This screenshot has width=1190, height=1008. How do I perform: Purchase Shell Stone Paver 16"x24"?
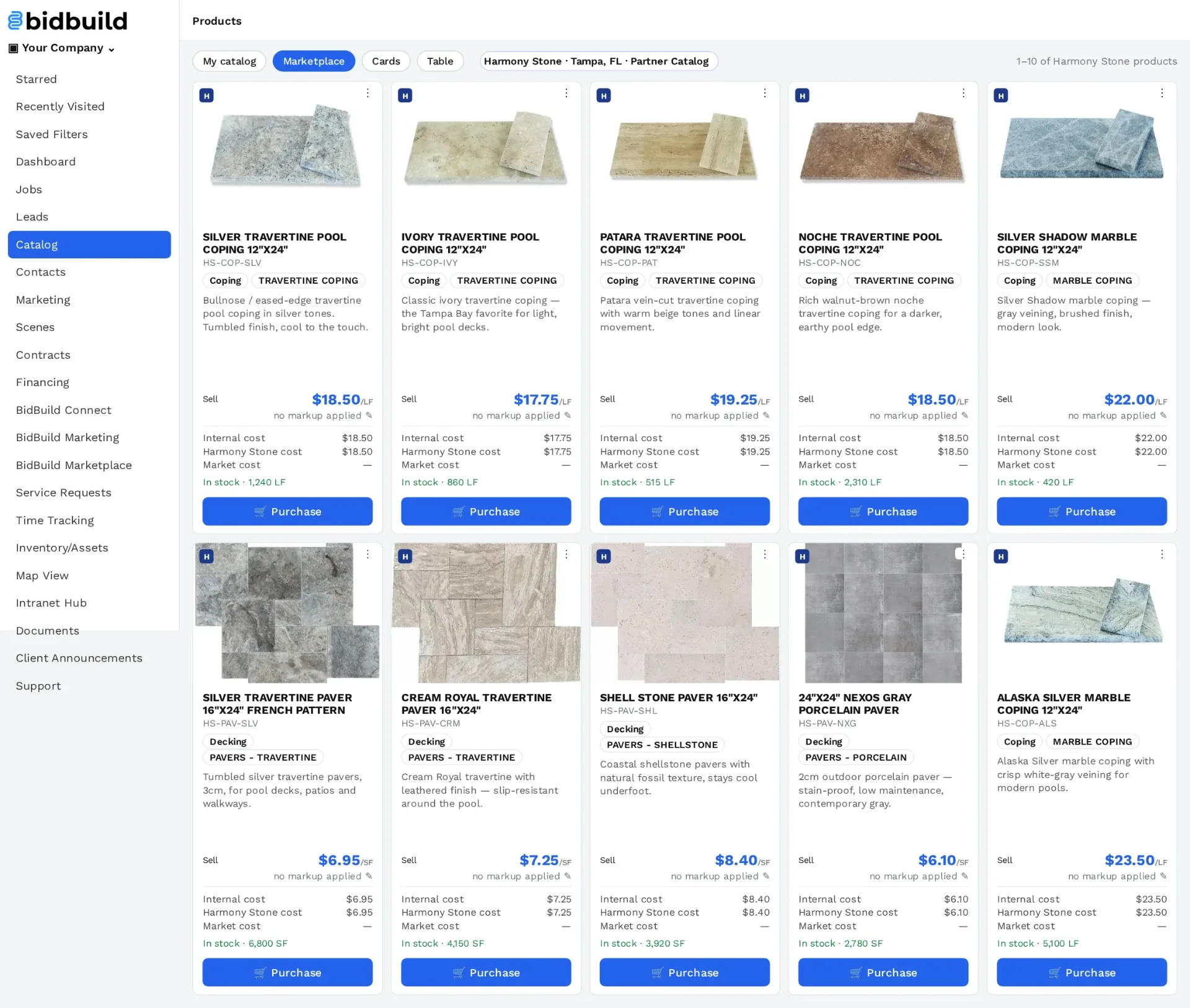[684, 972]
